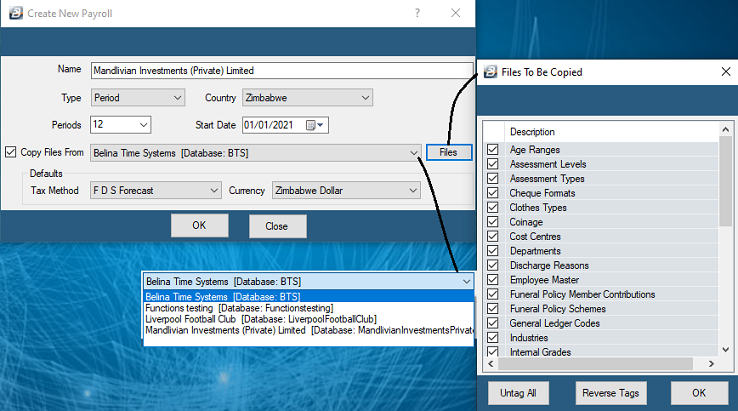Click the Untag All button

pos(518,393)
